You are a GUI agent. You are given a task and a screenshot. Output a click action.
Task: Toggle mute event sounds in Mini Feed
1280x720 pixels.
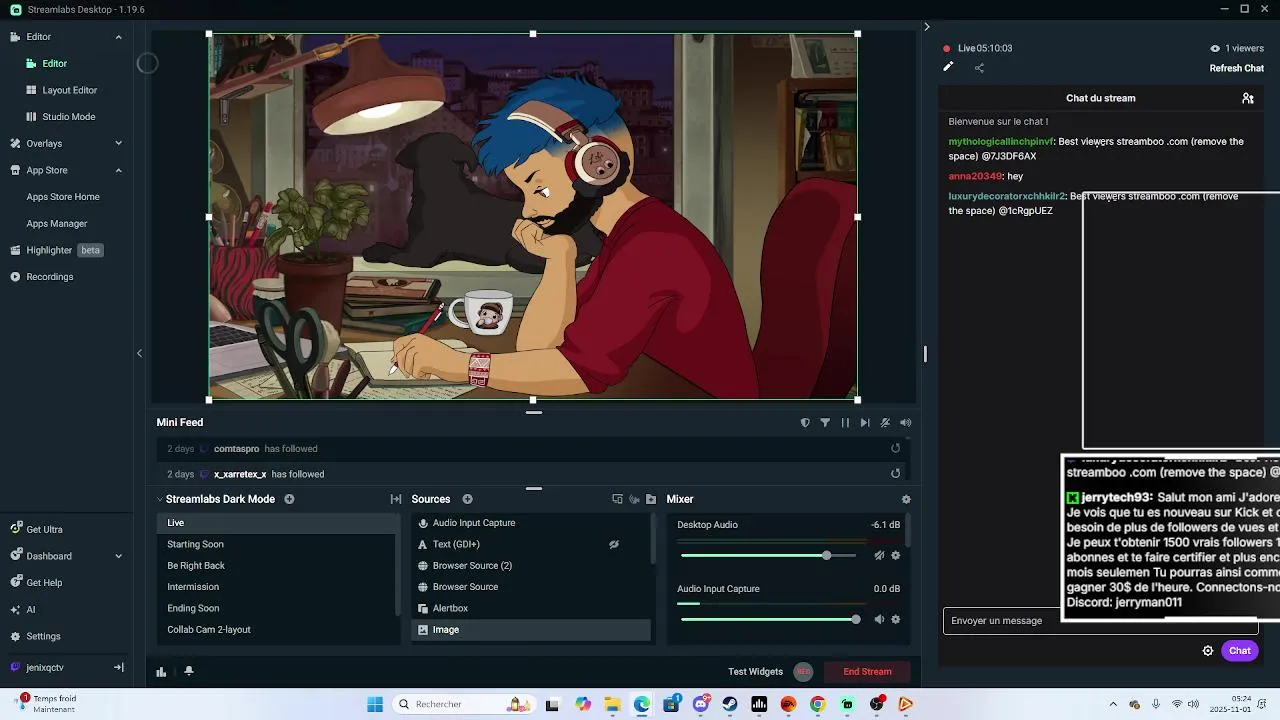pyautogui.click(x=885, y=423)
